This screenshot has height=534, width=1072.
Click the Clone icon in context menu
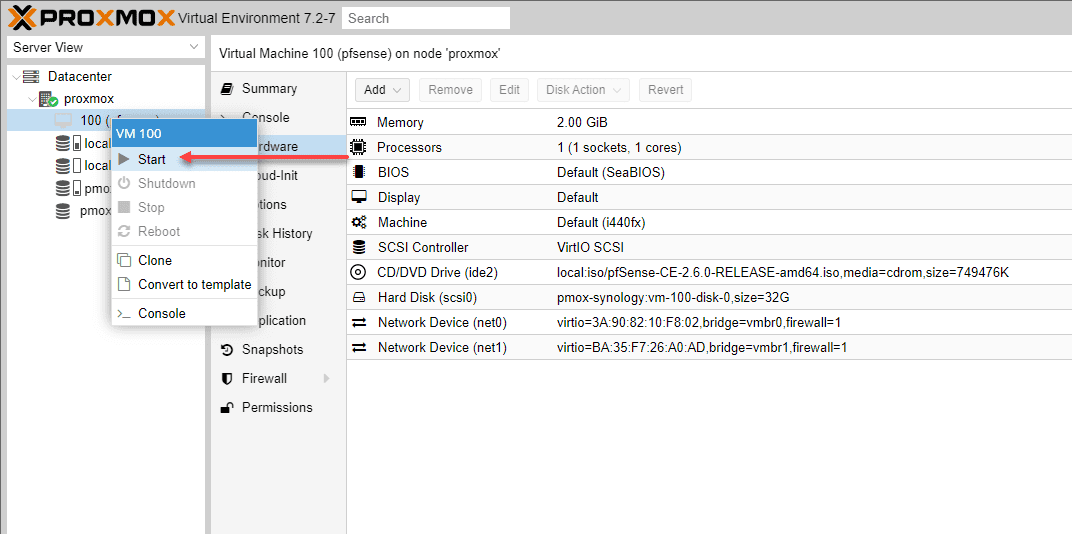click(124, 260)
